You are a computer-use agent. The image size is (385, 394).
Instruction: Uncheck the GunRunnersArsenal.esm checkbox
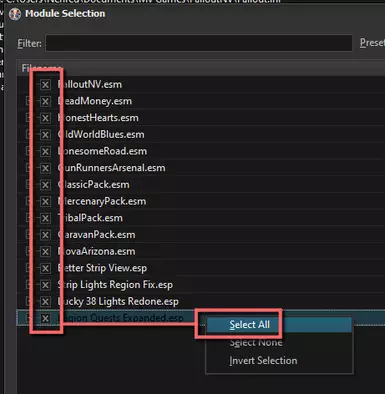click(45, 168)
